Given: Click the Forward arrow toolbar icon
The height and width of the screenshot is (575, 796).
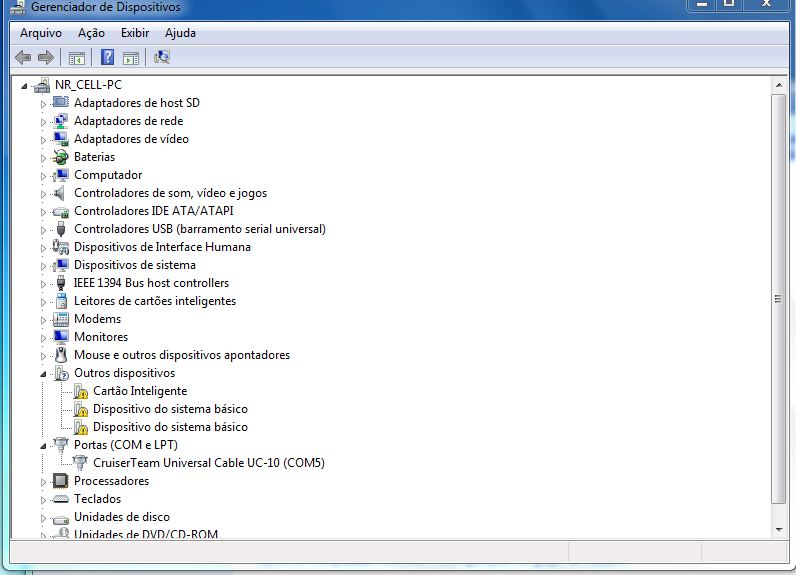Looking at the screenshot, I should (46, 57).
